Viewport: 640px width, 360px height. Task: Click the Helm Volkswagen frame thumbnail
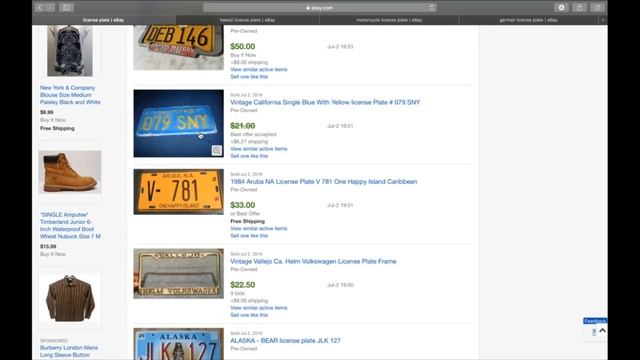tap(178, 273)
